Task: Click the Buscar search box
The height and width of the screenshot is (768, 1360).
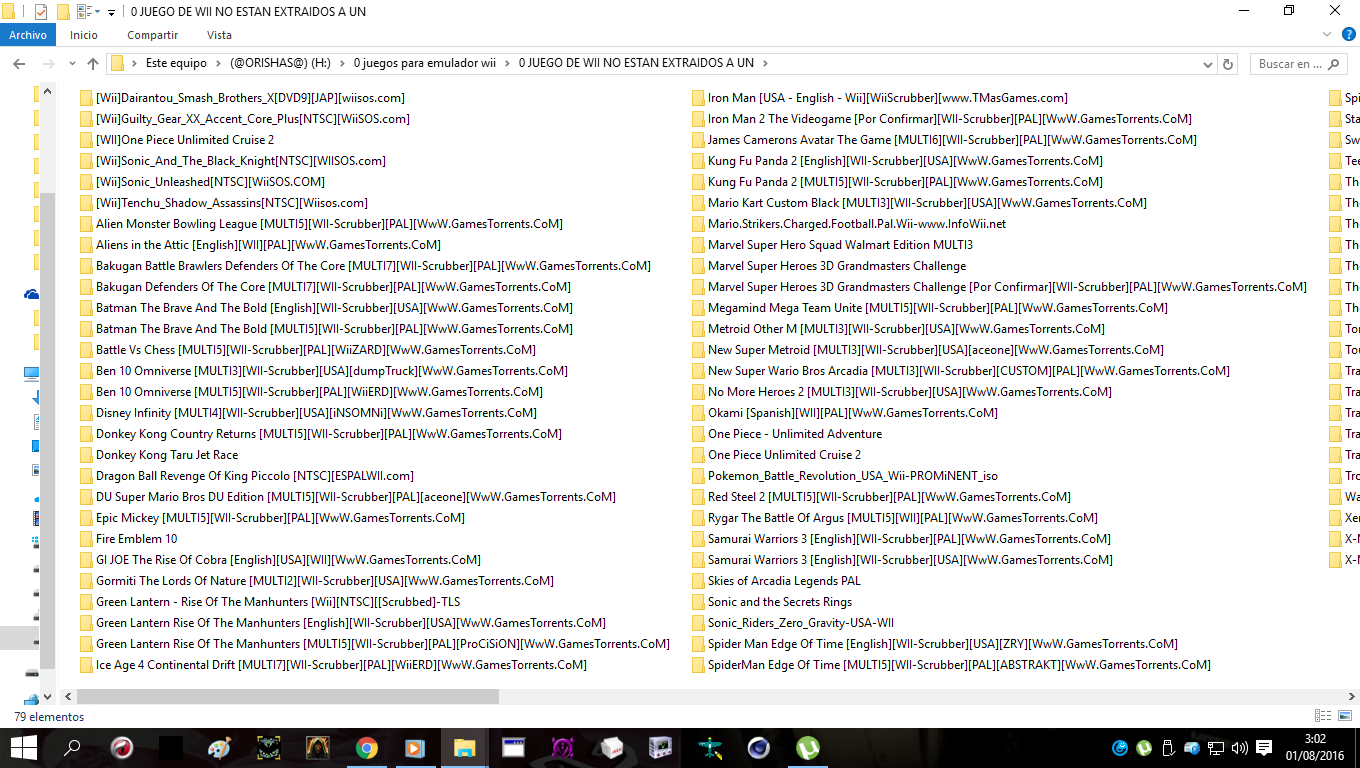Action: [1297, 64]
